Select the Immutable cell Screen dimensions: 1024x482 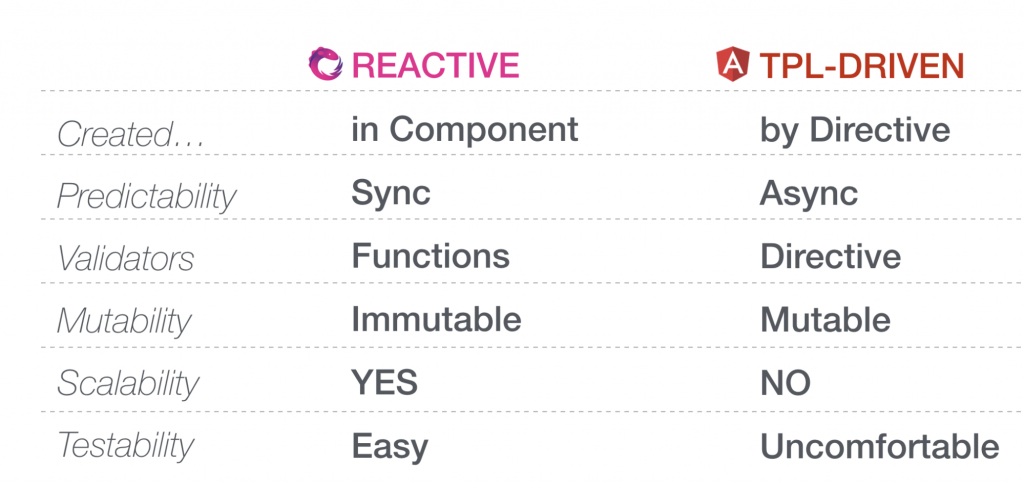pos(436,319)
